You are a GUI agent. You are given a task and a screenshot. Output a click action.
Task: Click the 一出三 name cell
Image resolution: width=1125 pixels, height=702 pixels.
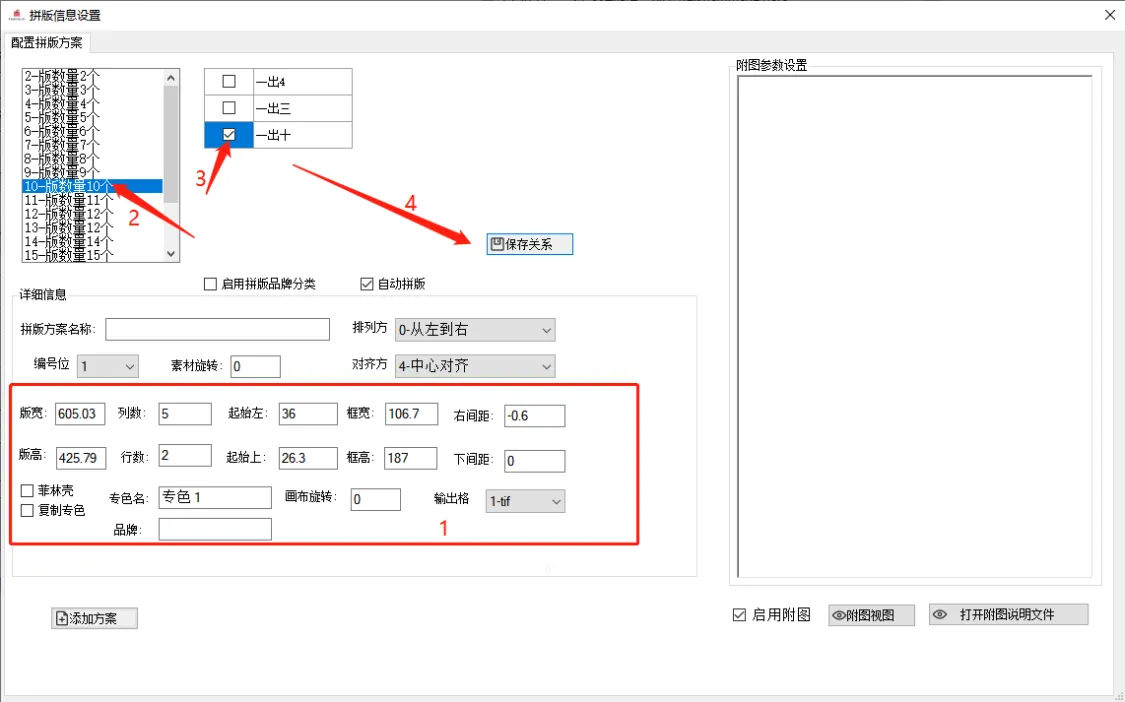click(x=302, y=108)
